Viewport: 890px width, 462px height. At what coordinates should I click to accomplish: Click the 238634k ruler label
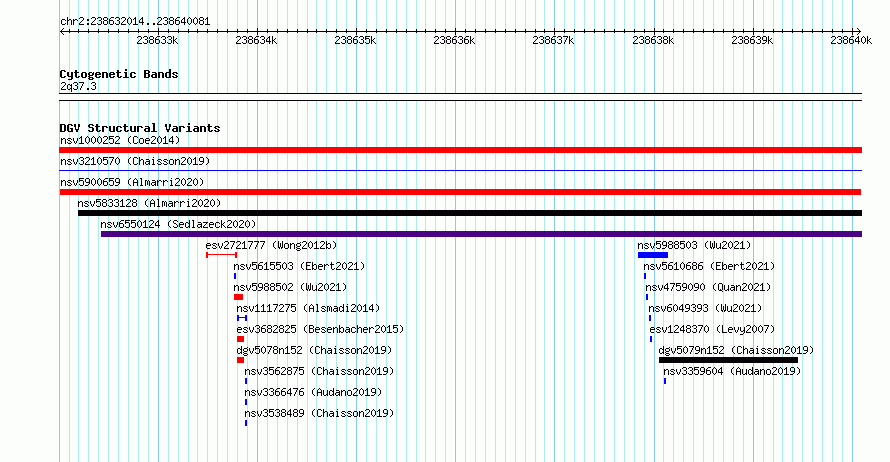pos(256,40)
